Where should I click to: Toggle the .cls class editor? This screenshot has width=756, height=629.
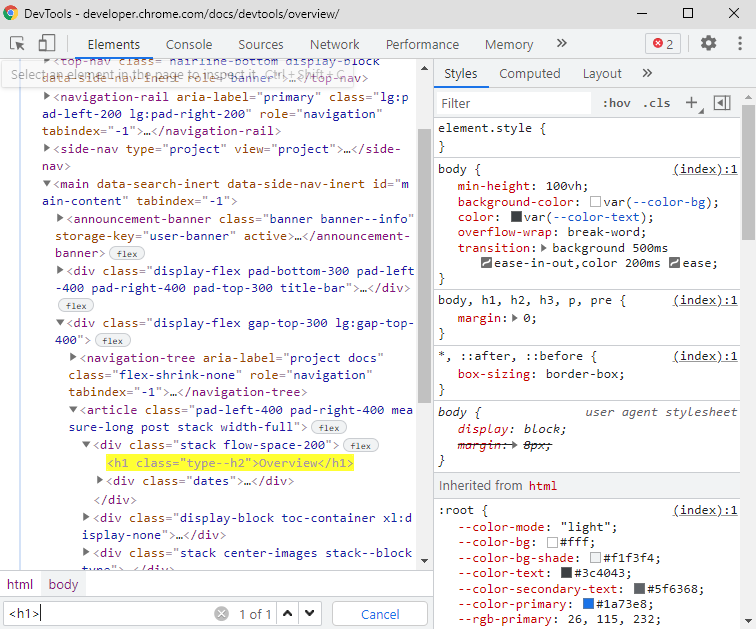(657, 103)
